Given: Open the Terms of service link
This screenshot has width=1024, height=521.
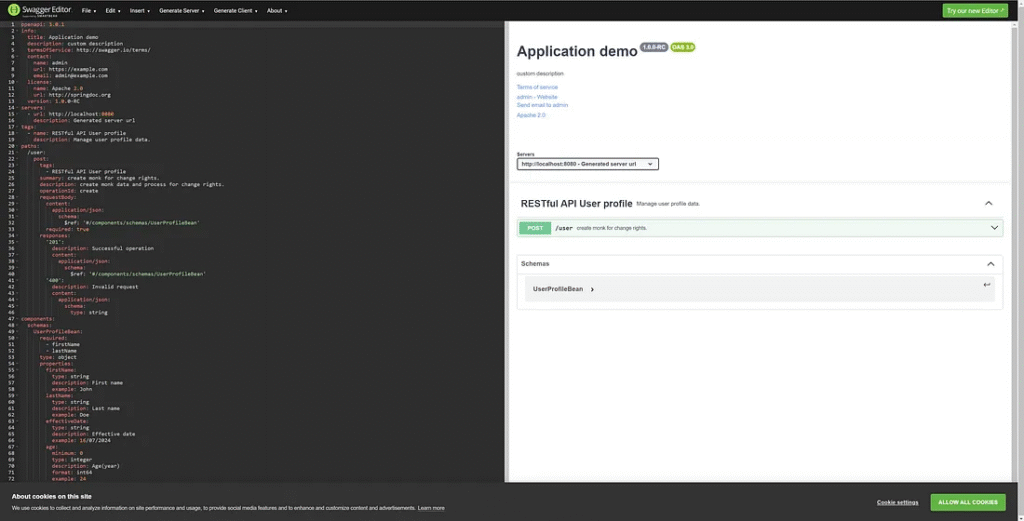Looking at the screenshot, I should pos(537,87).
